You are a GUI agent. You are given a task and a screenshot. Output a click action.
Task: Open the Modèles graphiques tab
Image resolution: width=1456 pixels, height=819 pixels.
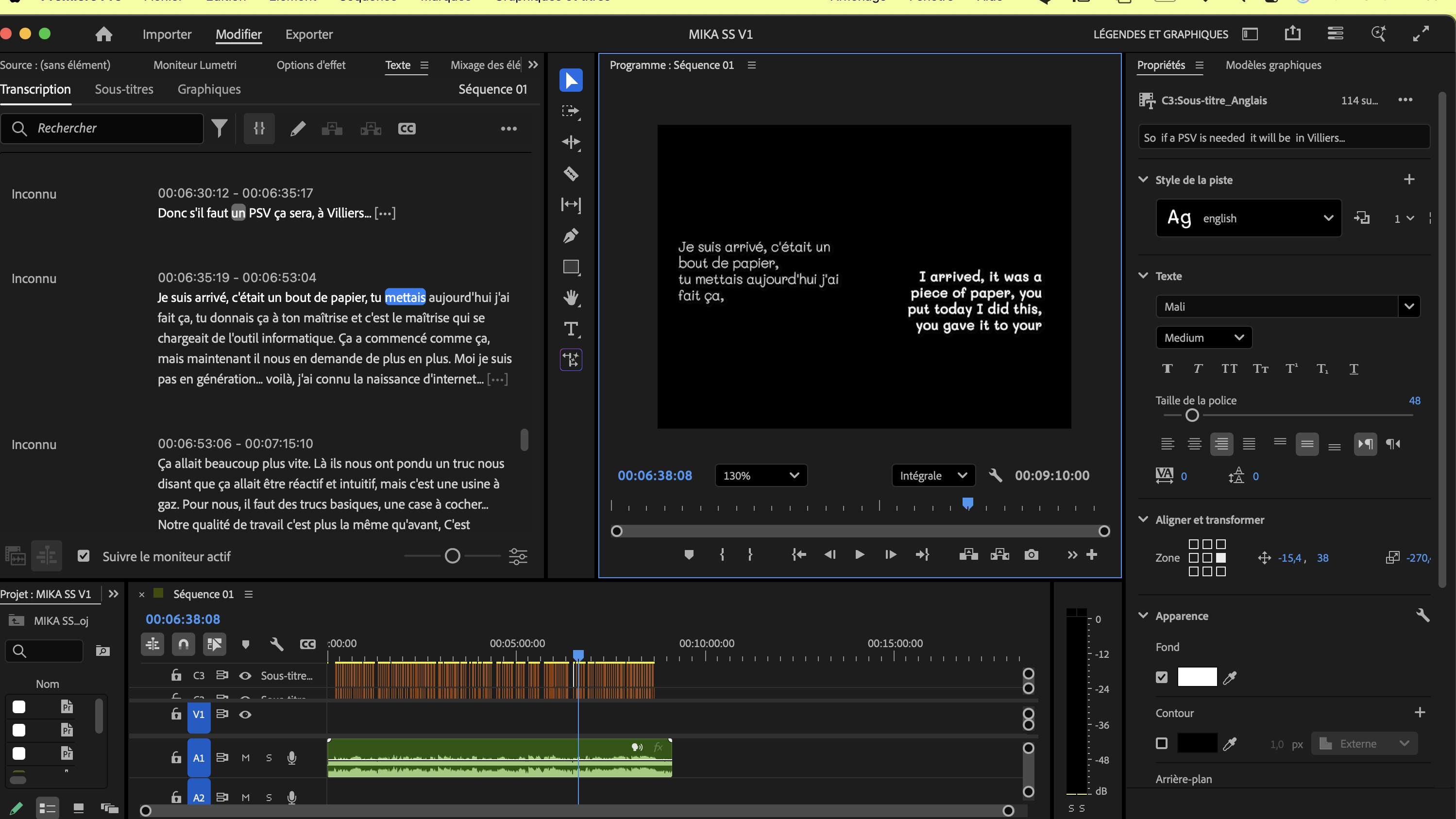tap(1273, 65)
